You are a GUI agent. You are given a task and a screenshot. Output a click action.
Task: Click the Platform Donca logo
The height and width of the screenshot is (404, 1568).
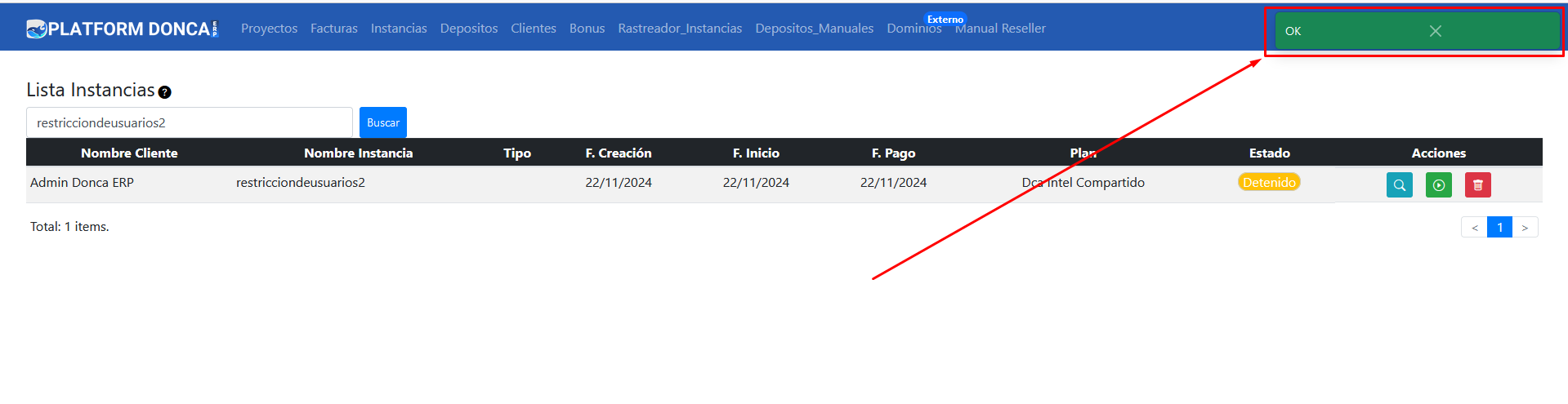pos(123,29)
